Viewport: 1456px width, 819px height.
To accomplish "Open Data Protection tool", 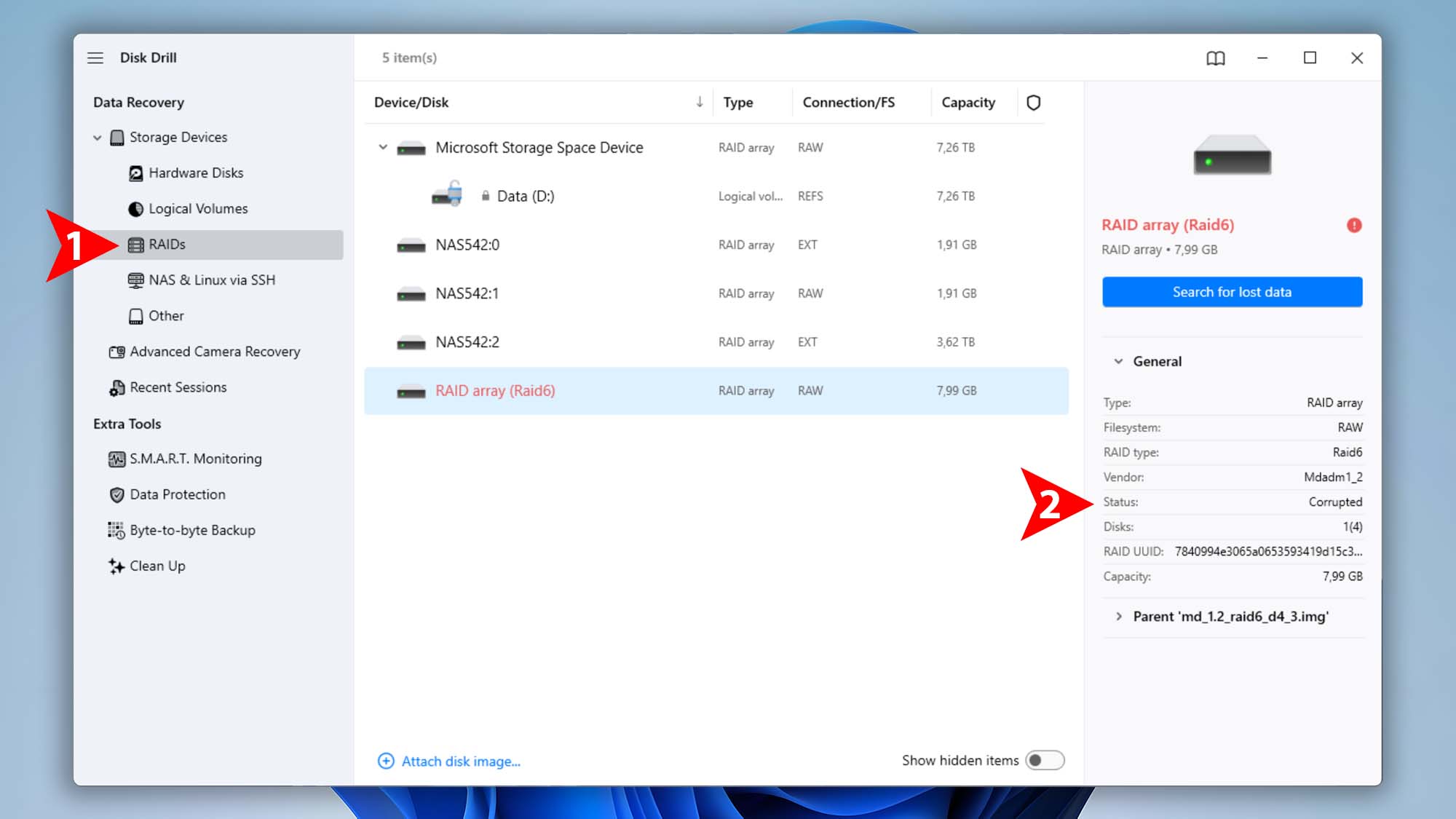I will click(x=178, y=494).
